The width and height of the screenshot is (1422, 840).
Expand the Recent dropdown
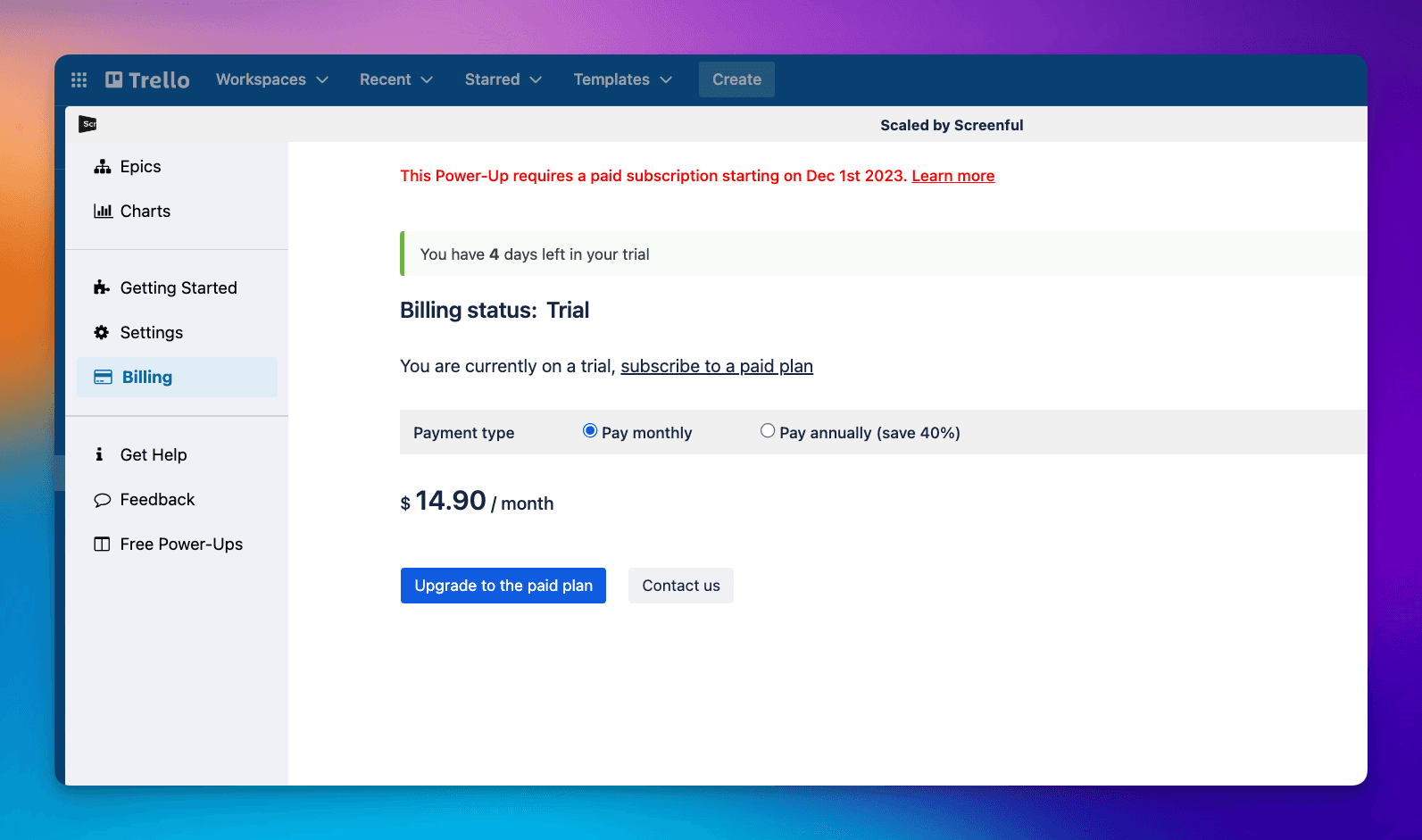point(396,79)
